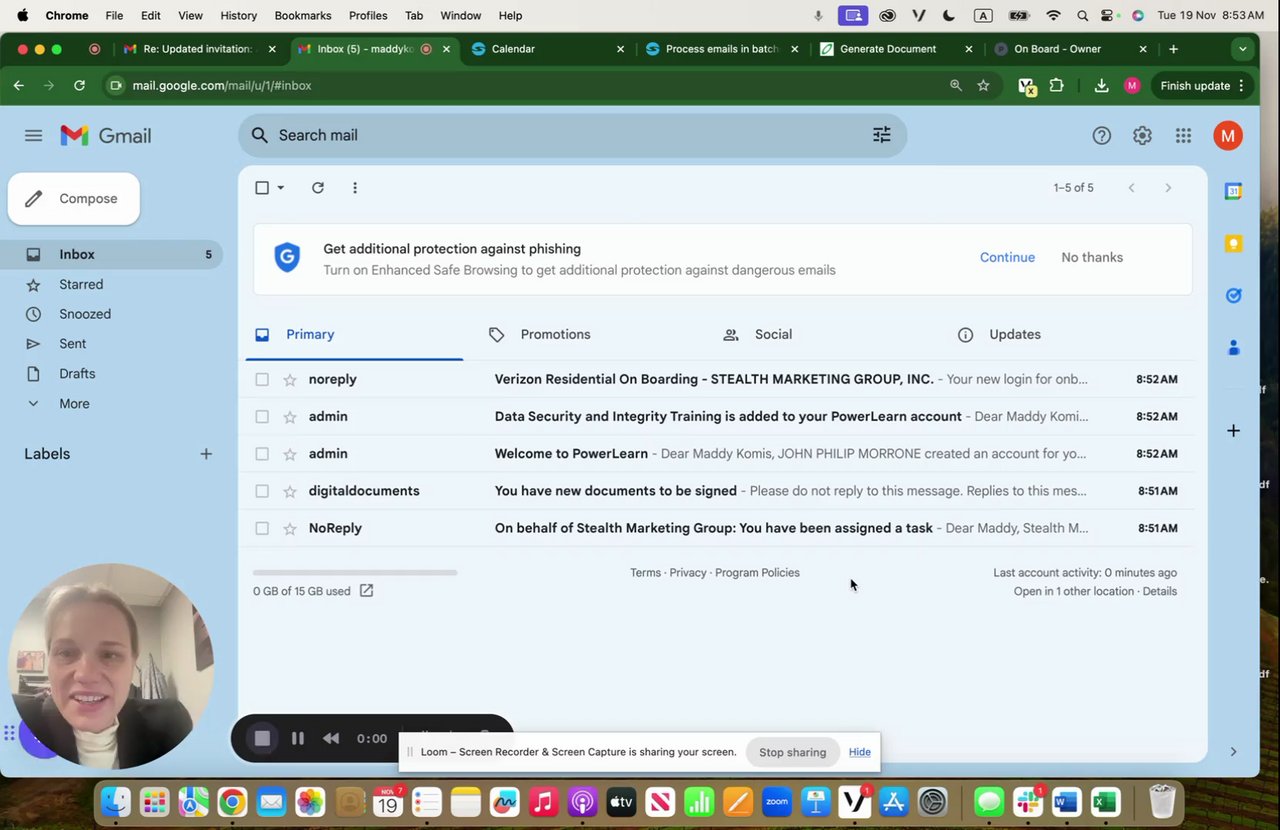Create a new label with plus icon
Viewport: 1280px width, 830px height.
[206, 454]
